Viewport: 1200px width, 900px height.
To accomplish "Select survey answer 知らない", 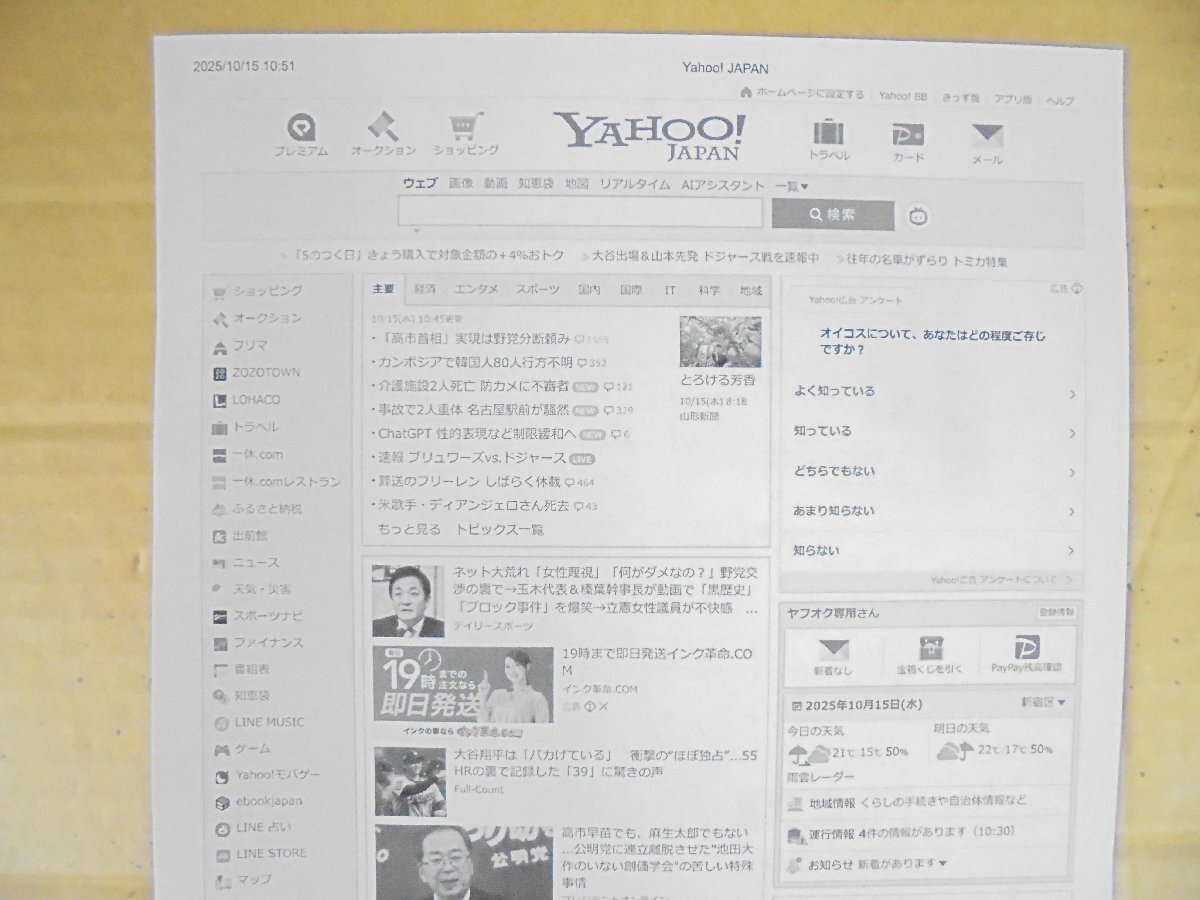I will pos(932,550).
